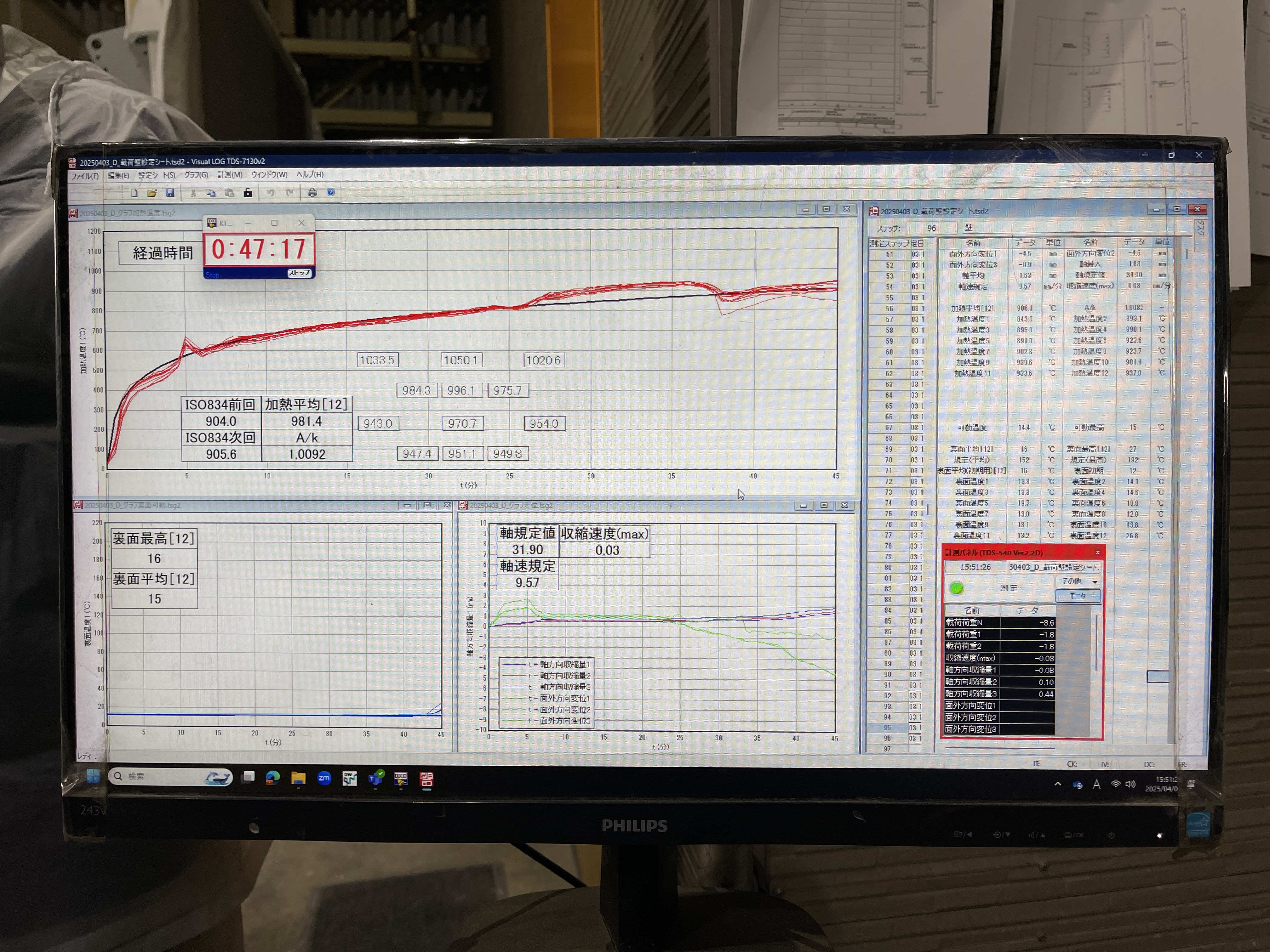Click the Open folder toolbar icon

(152, 193)
